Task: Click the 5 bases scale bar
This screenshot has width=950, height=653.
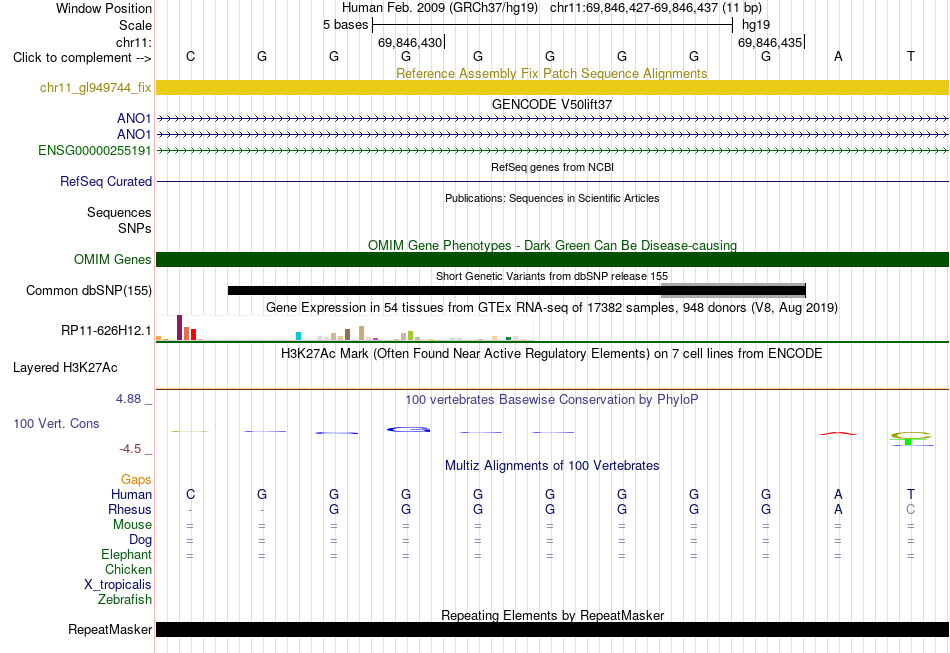Action: tap(553, 25)
